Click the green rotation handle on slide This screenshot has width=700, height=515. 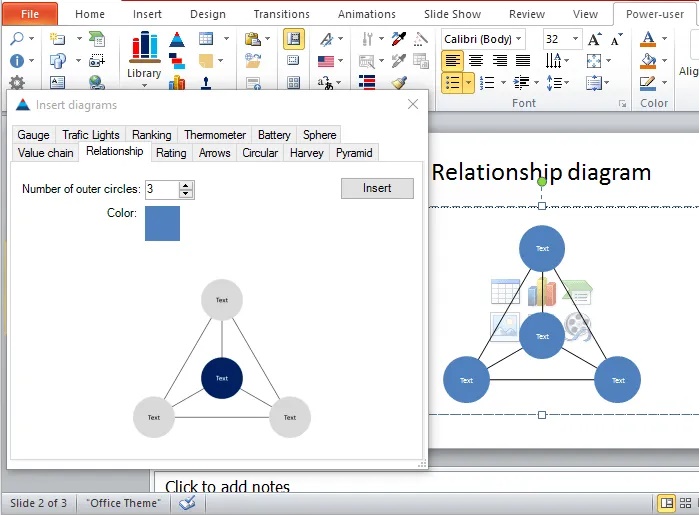click(542, 182)
